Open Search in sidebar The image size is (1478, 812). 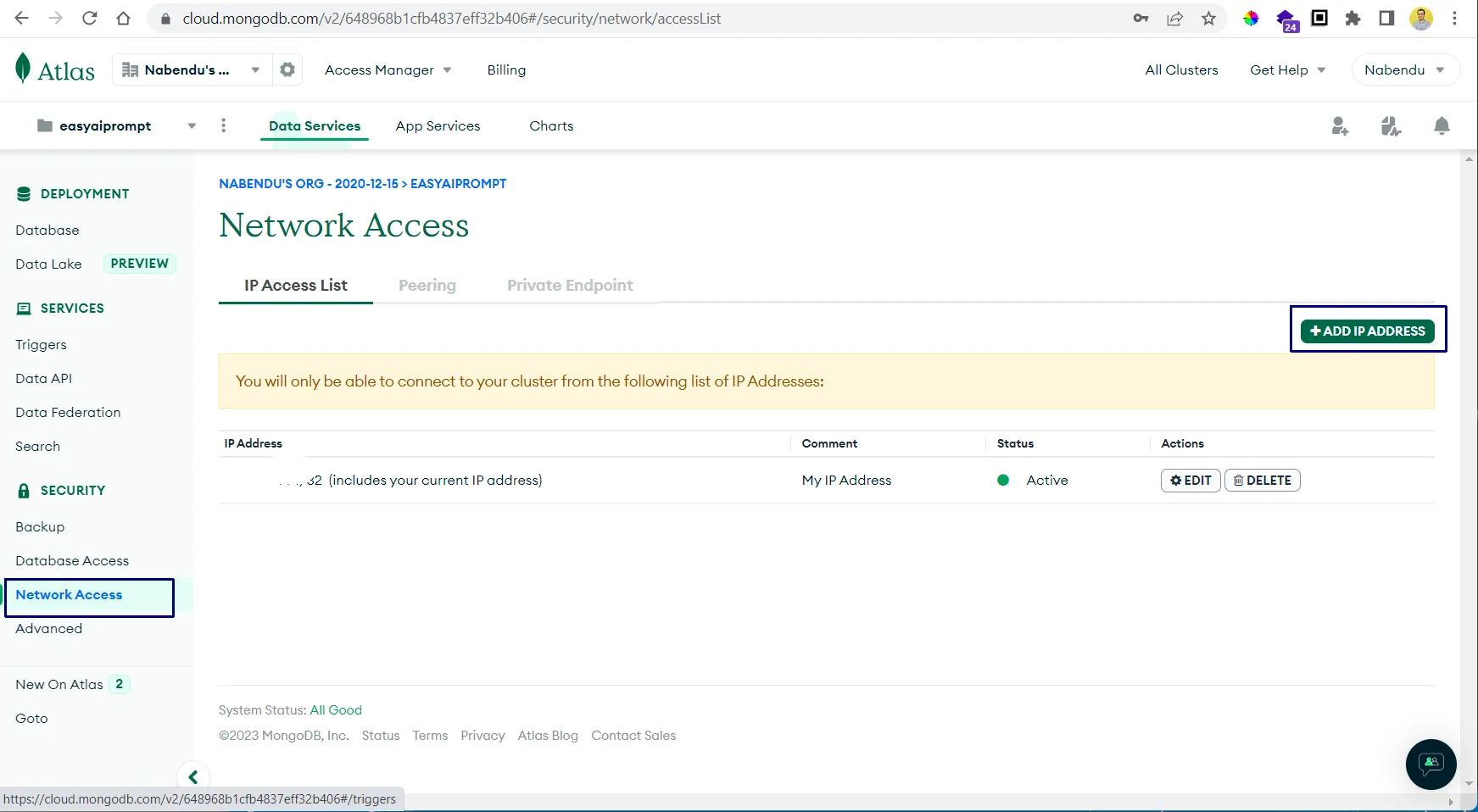coord(37,446)
